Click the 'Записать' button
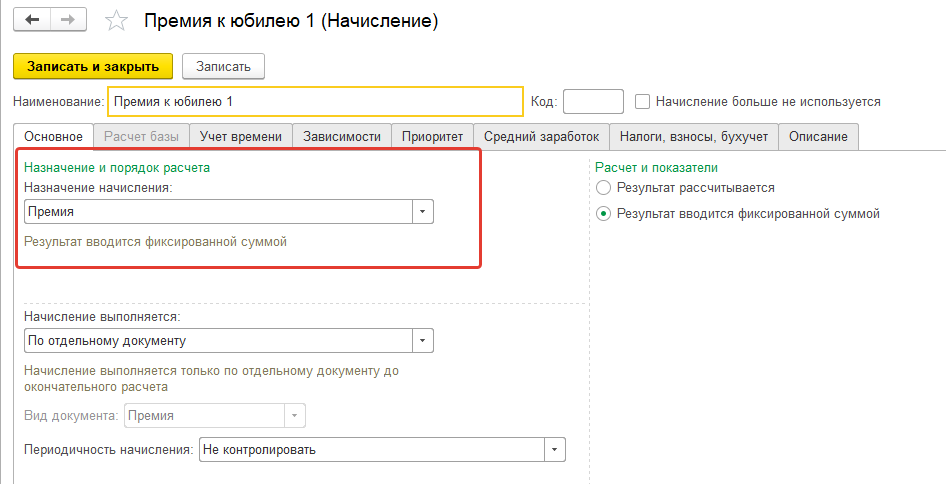 [x=223, y=66]
